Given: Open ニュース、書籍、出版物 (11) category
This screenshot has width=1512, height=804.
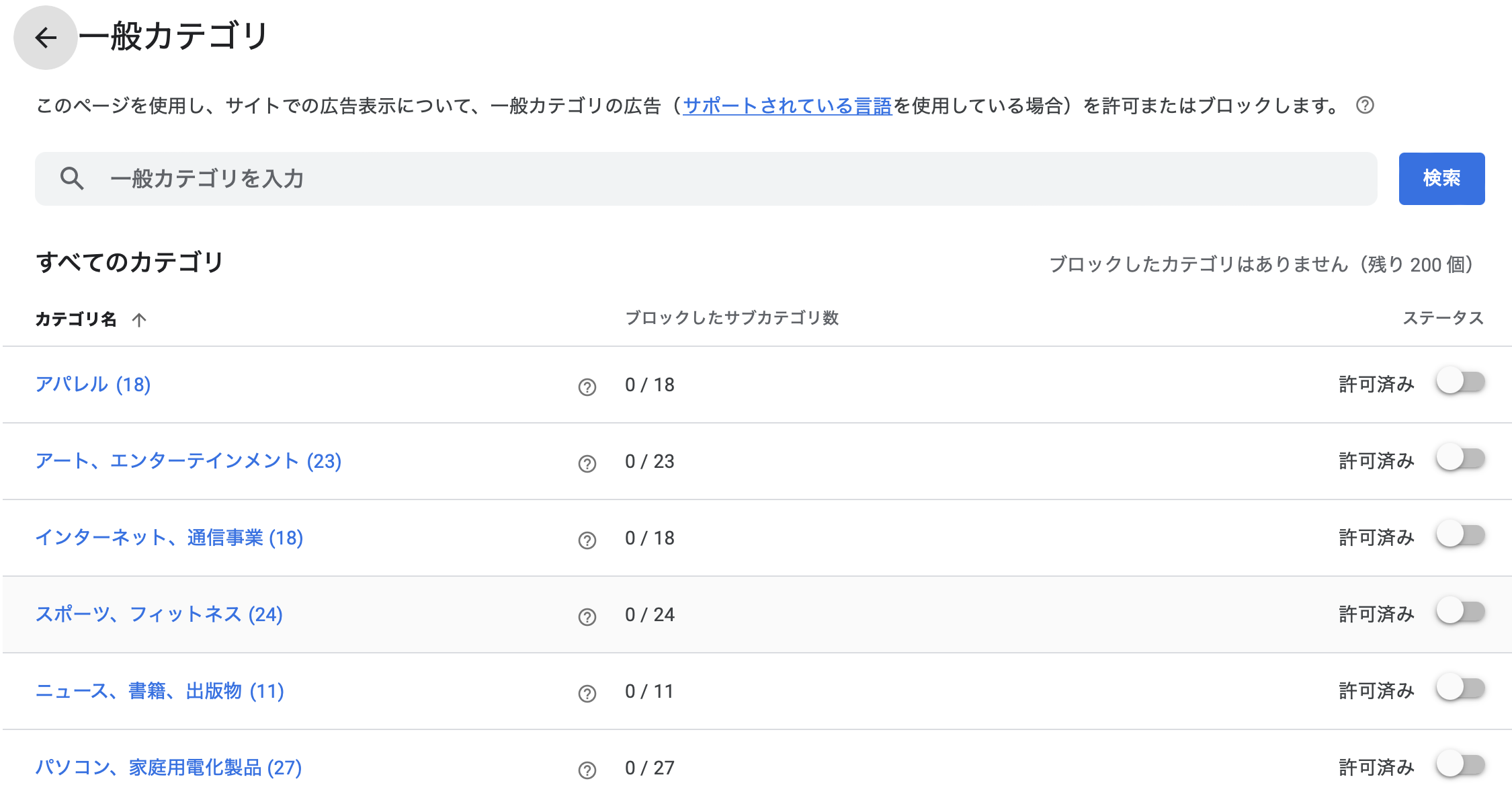Looking at the screenshot, I should pos(160,691).
